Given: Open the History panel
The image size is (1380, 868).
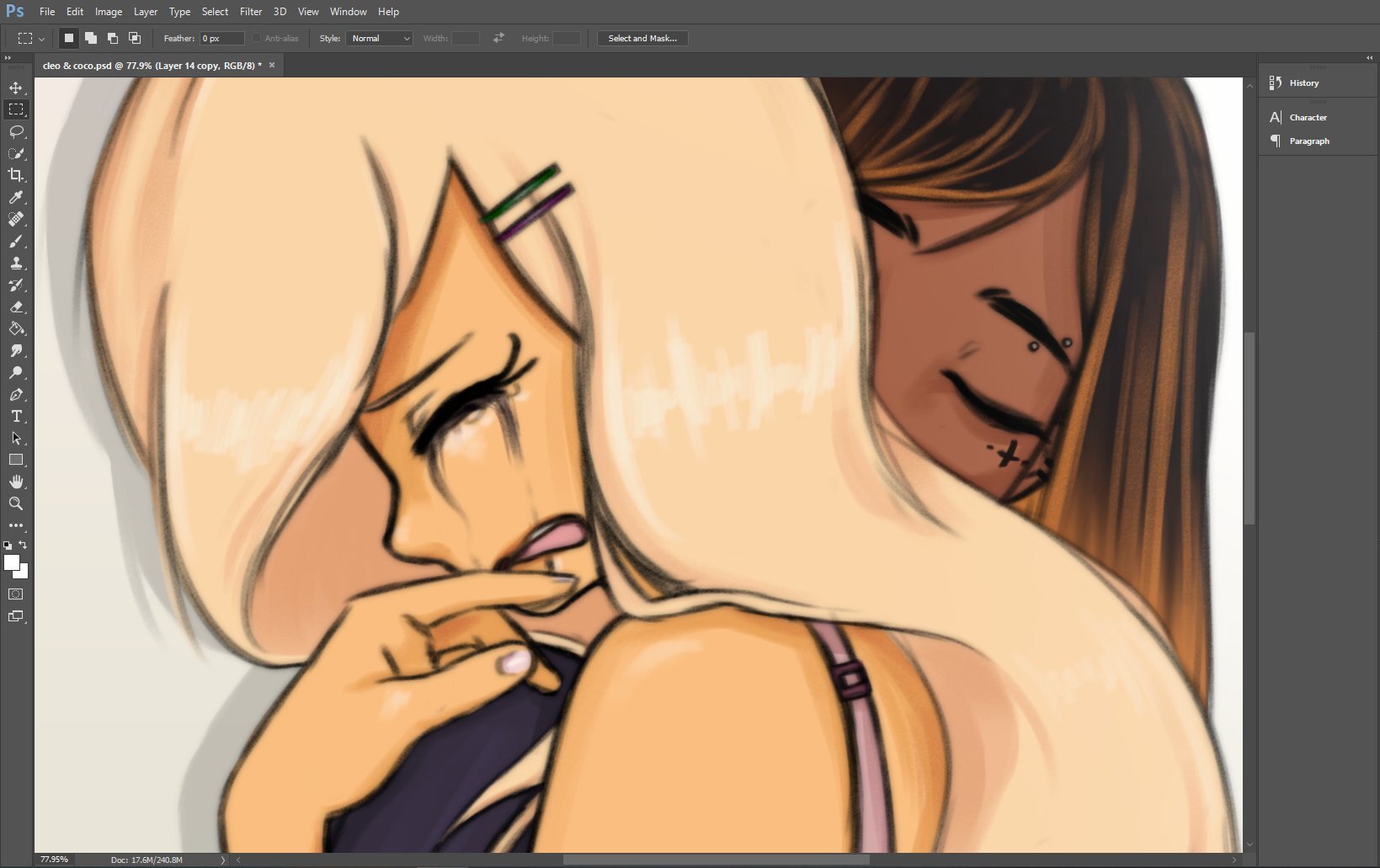Looking at the screenshot, I should pyautogui.click(x=1303, y=83).
